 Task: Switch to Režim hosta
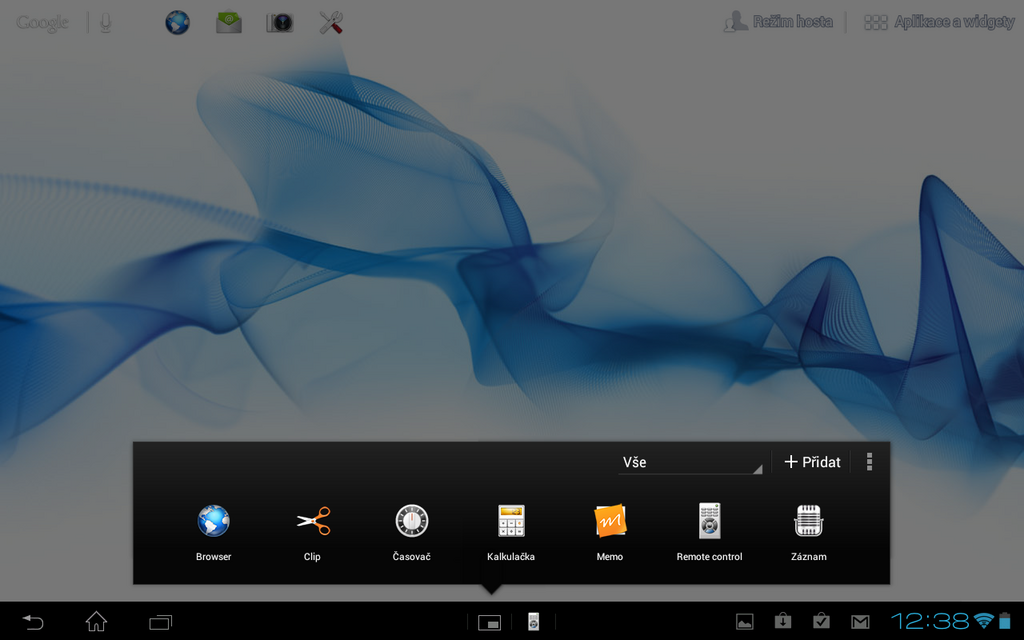779,20
